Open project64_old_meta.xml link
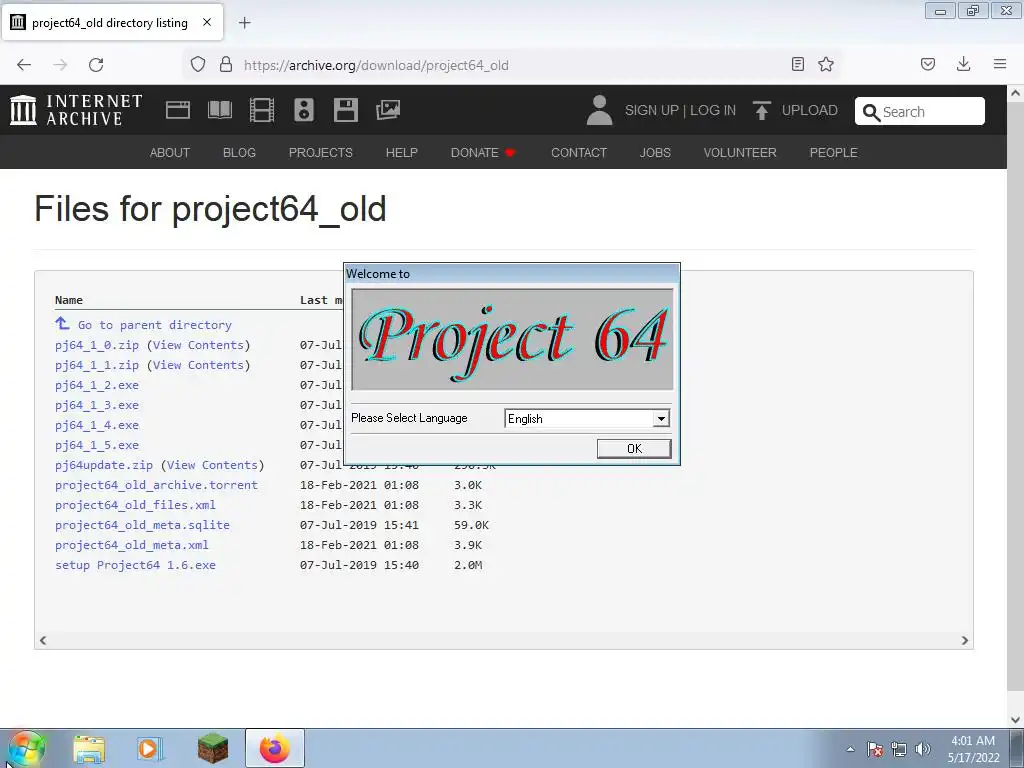The width and height of the screenshot is (1024, 768). 132,545
